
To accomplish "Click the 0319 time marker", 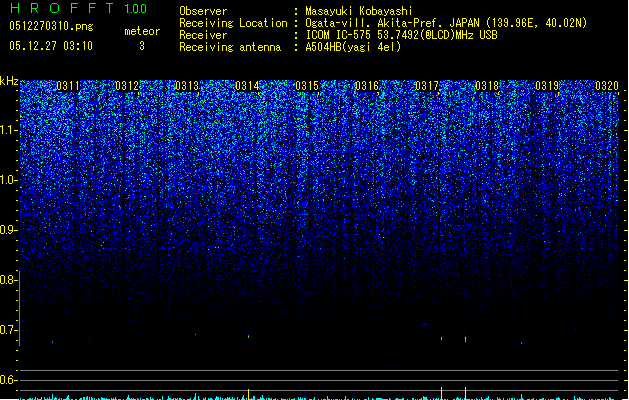I will pyautogui.click(x=547, y=86).
